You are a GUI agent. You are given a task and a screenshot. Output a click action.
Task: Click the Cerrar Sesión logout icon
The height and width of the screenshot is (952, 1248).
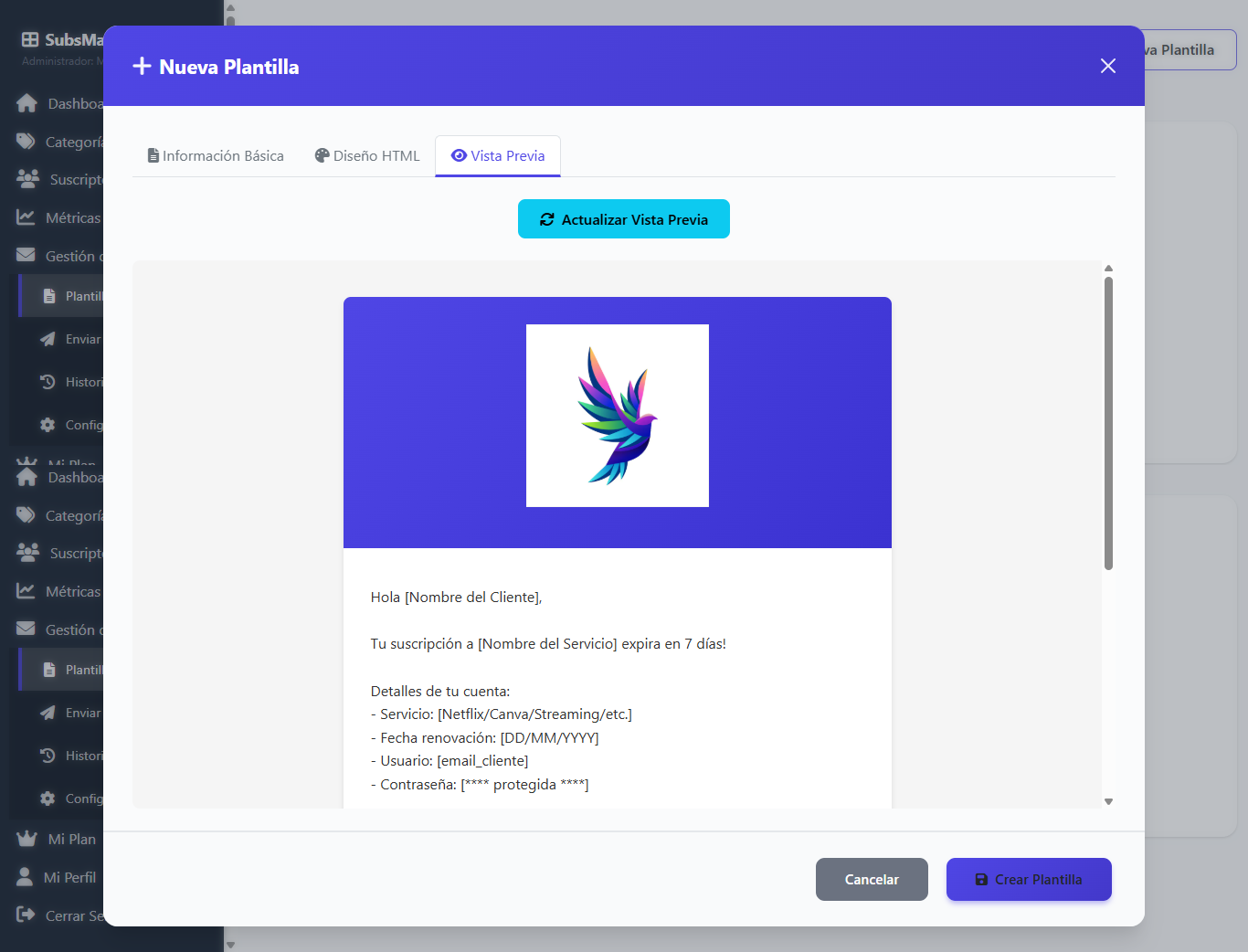26,915
